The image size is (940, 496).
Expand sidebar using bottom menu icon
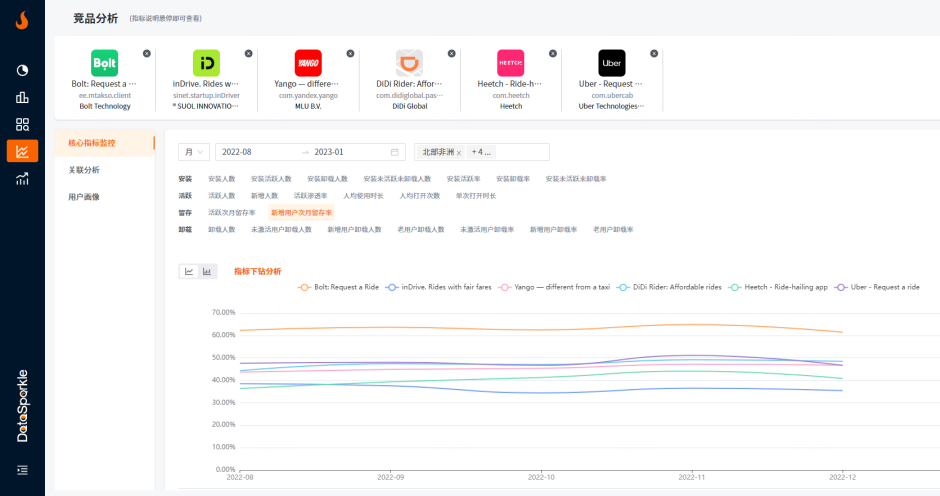coord(22,470)
